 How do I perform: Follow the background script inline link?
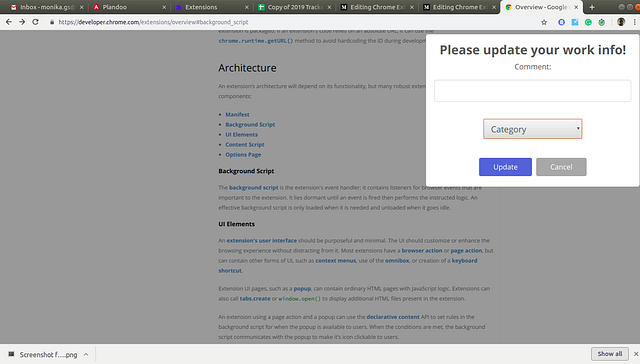[253, 188]
